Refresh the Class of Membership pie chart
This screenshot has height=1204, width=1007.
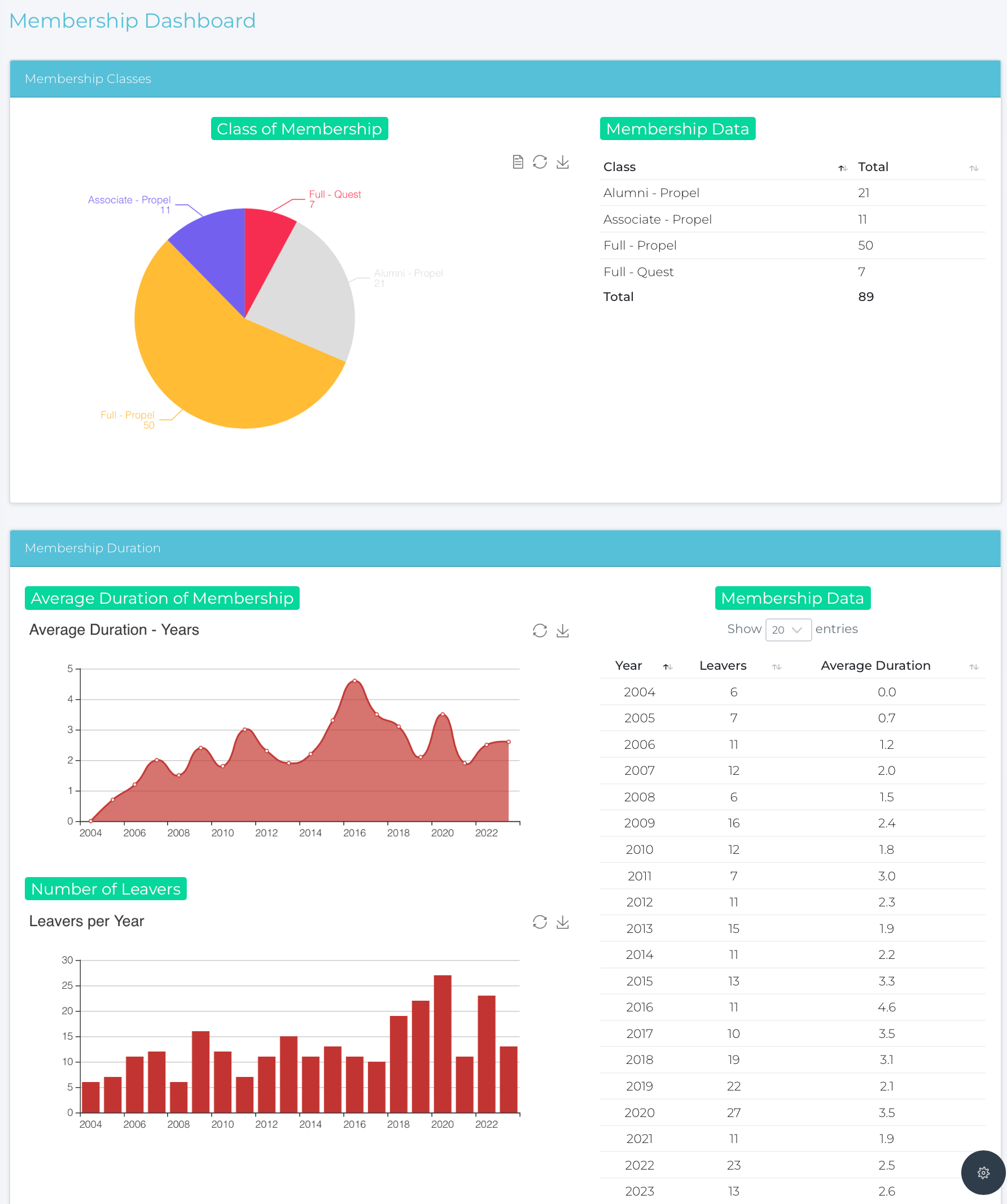(539, 162)
